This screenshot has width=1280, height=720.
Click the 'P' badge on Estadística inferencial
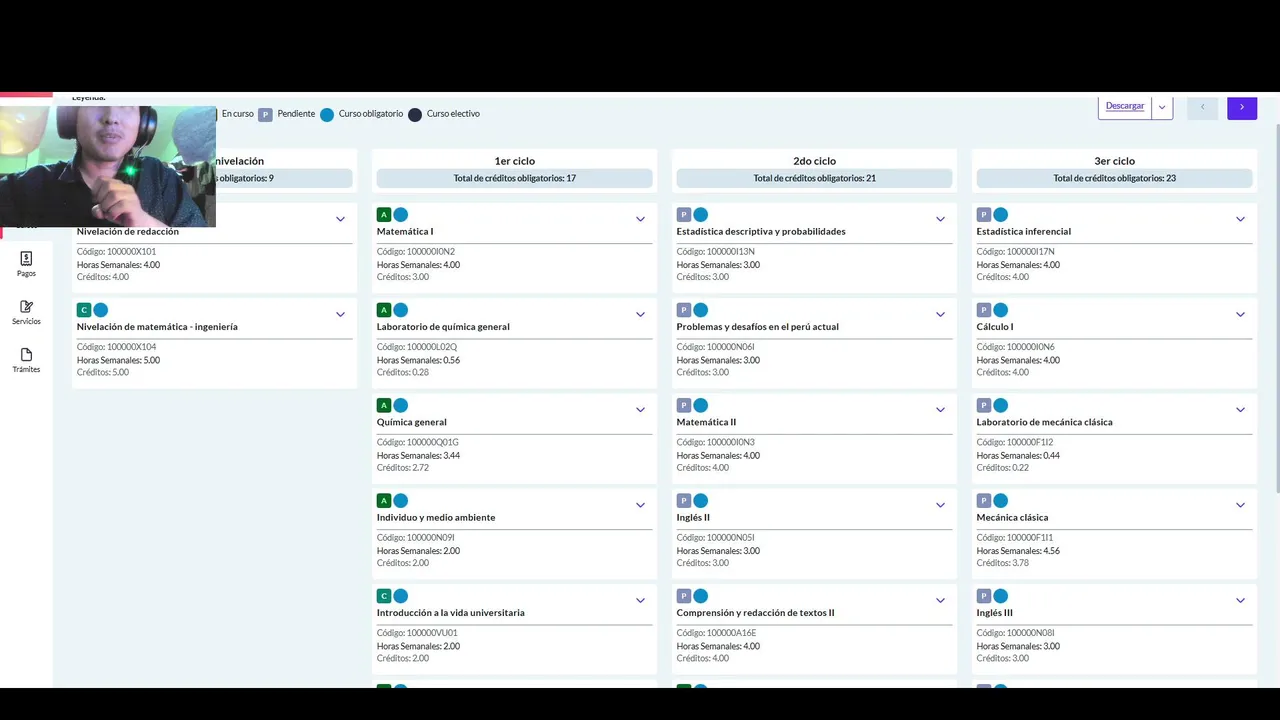tap(983, 215)
